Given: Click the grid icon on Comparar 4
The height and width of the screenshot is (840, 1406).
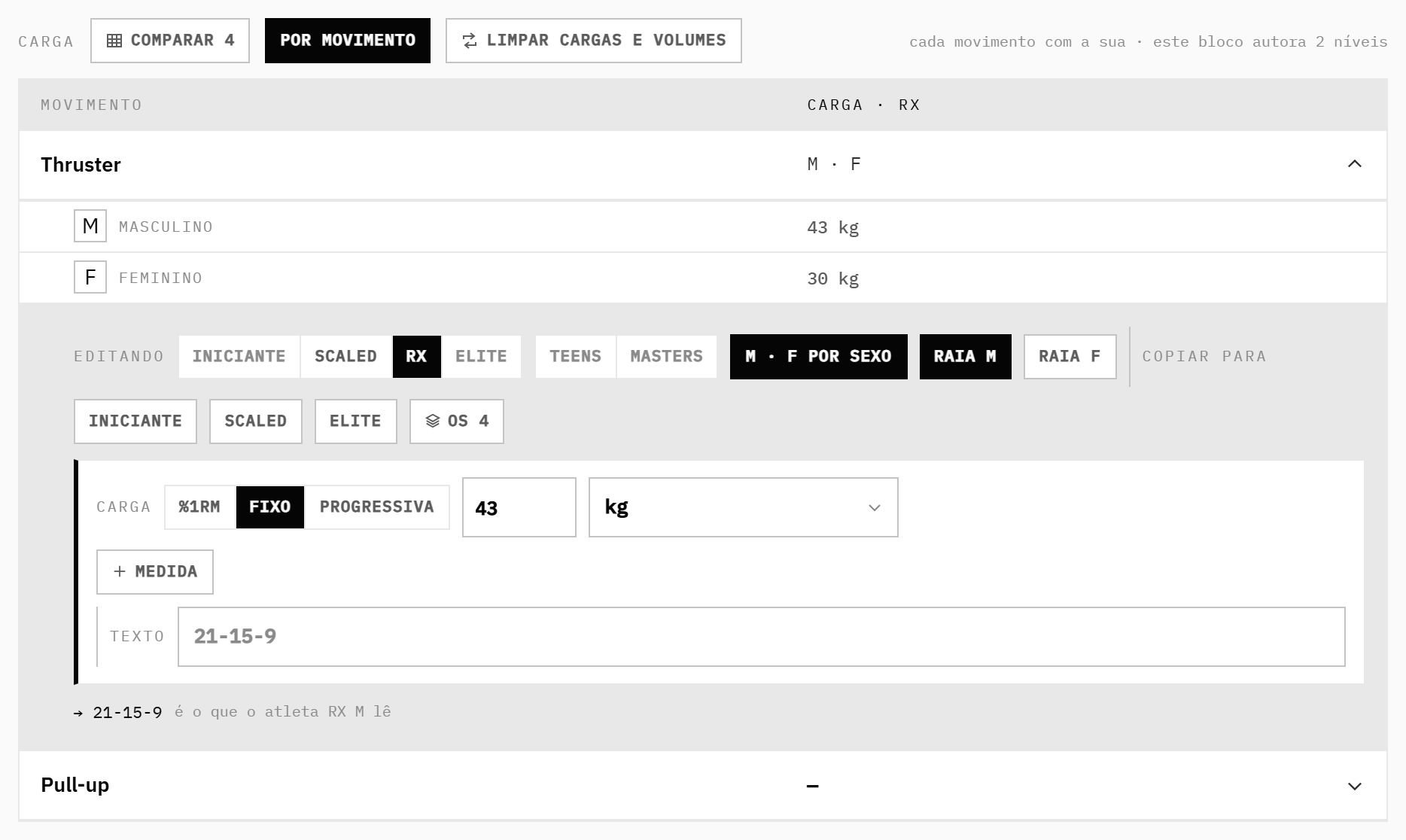Looking at the screenshot, I should (114, 41).
